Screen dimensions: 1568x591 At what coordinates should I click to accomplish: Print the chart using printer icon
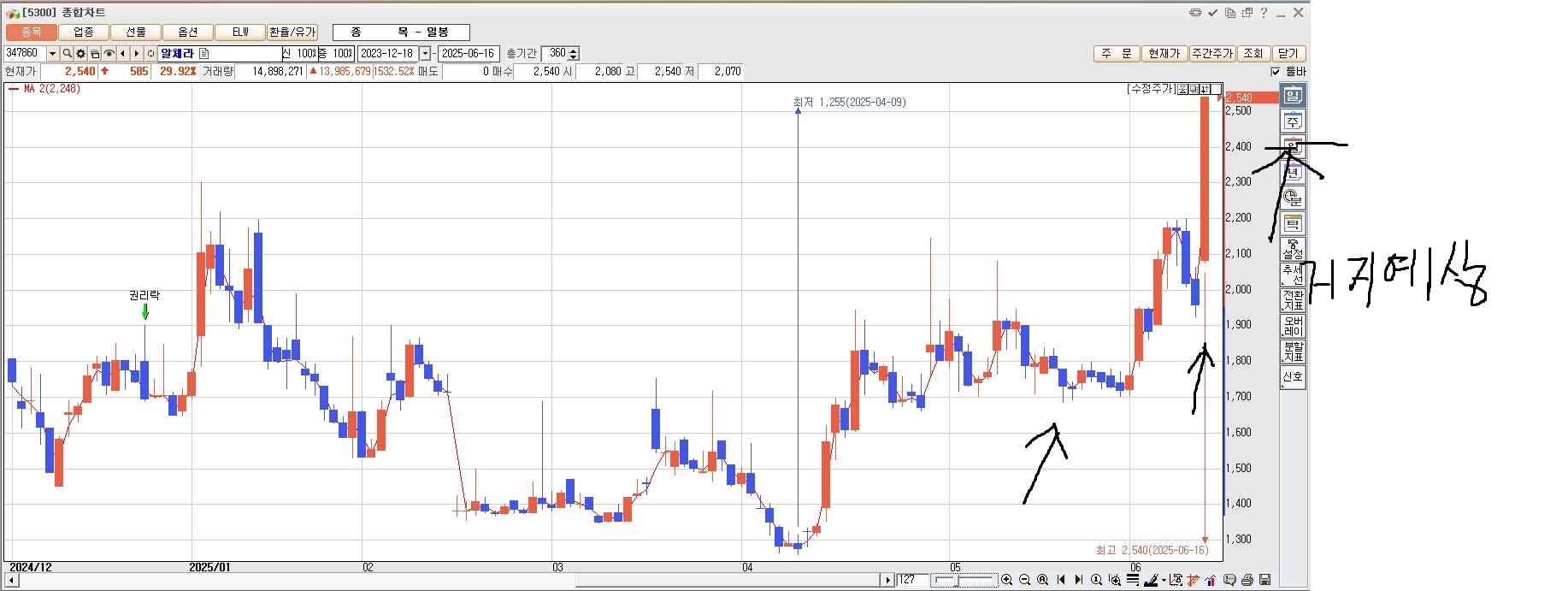click(1247, 580)
